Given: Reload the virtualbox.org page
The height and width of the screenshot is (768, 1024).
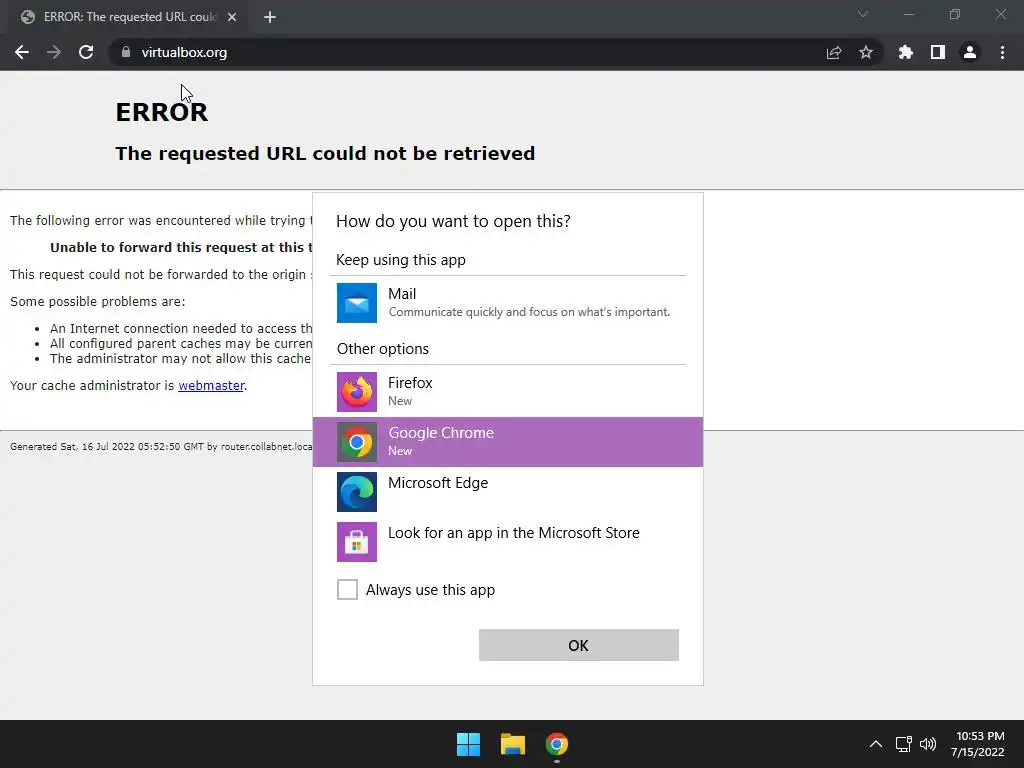Looking at the screenshot, I should [x=86, y=52].
